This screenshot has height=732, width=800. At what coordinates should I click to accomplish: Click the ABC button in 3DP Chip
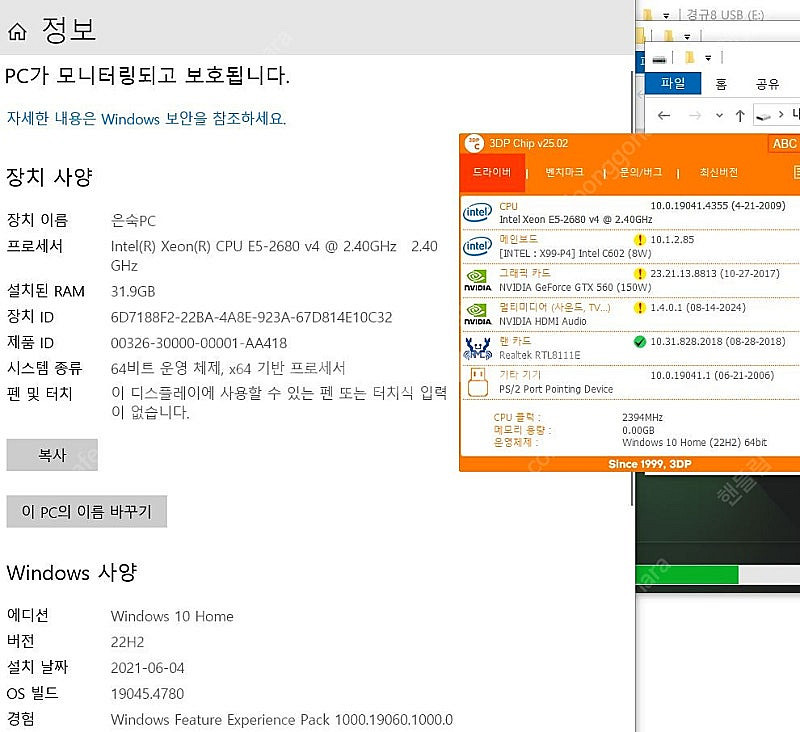pyautogui.click(x=784, y=144)
